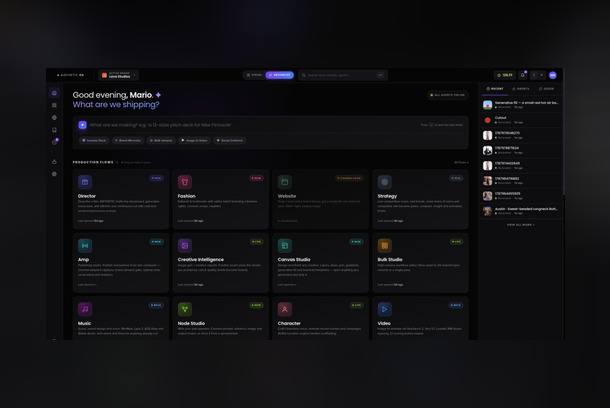610x408 pixels.
Task: Click the purple prompt icon beside input
Action: pyautogui.click(x=82, y=125)
